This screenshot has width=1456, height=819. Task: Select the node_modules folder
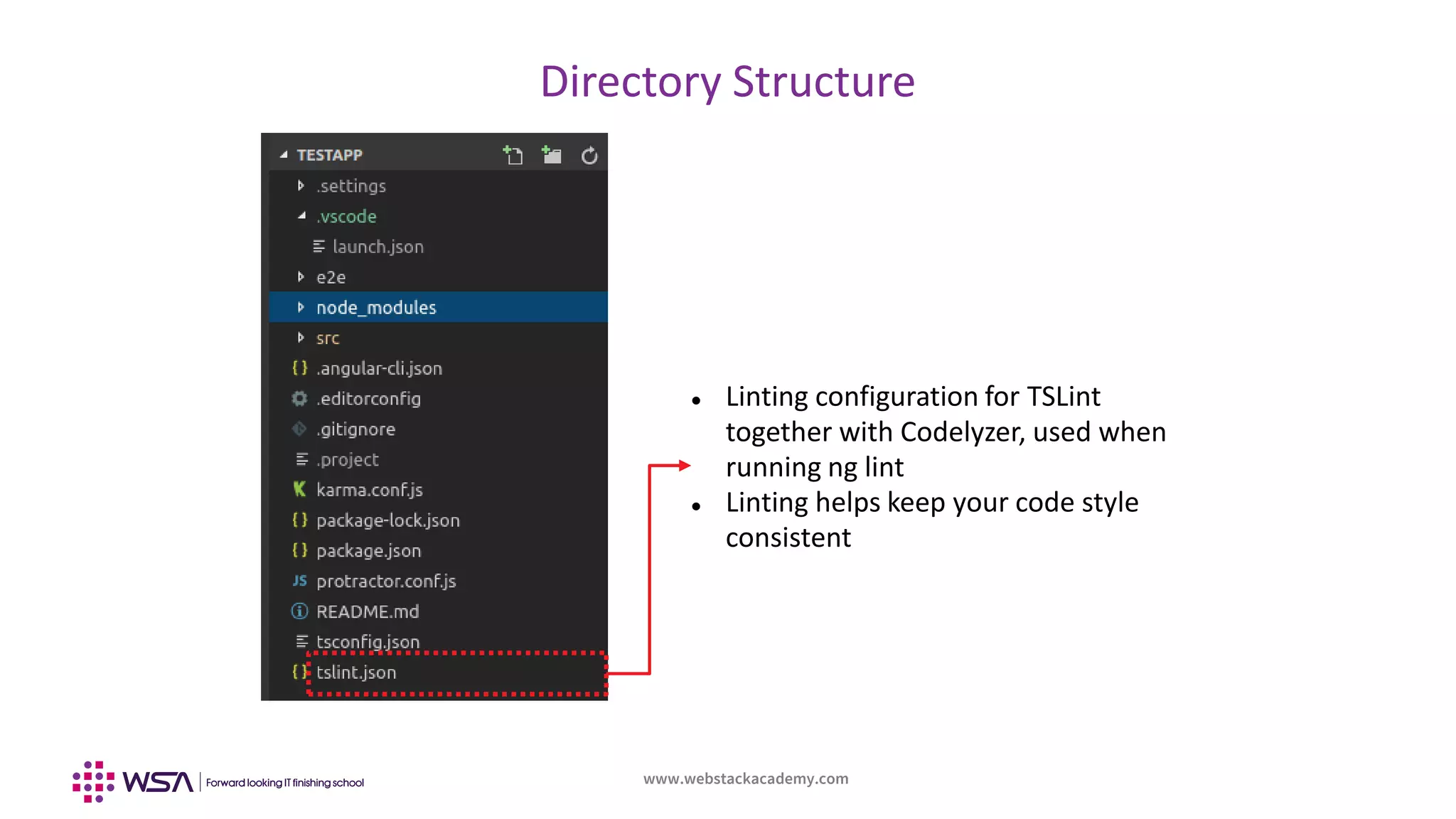tap(376, 308)
